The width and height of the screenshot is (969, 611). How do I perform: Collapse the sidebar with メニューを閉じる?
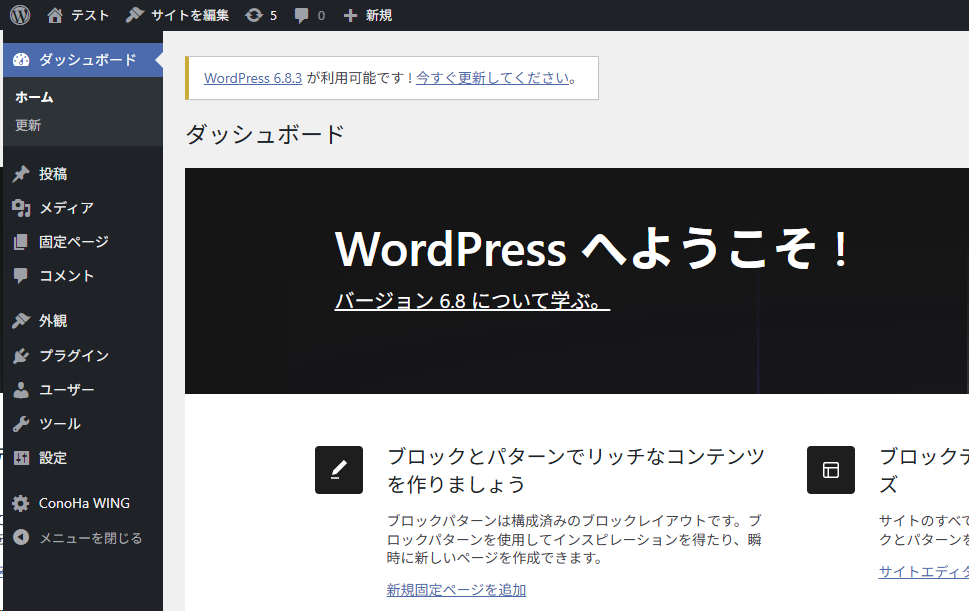pyautogui.click(x=90, y=538)
